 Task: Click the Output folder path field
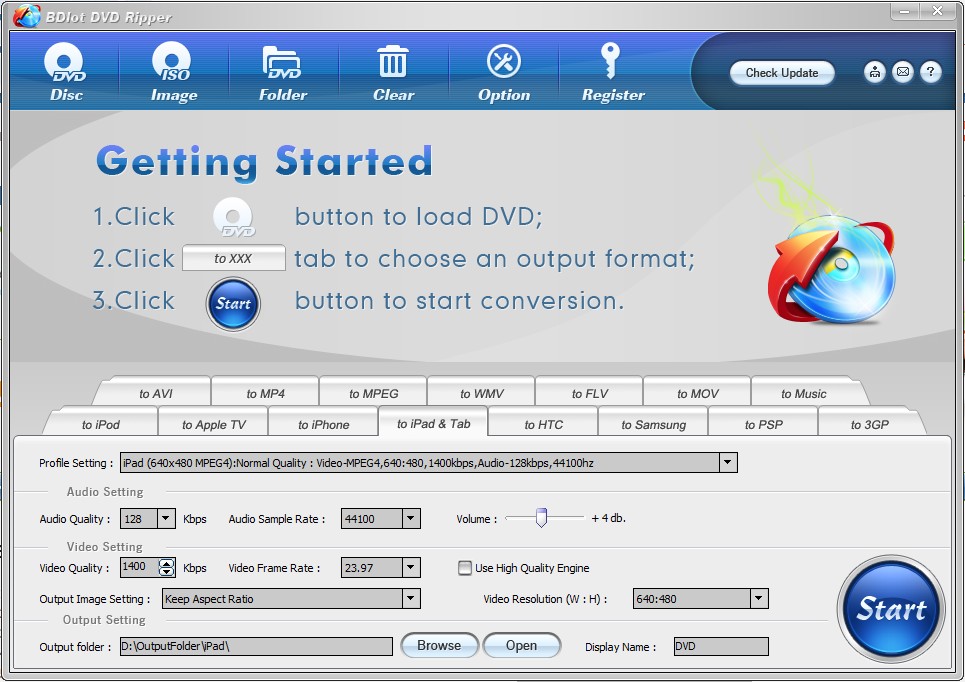point(256,646)
